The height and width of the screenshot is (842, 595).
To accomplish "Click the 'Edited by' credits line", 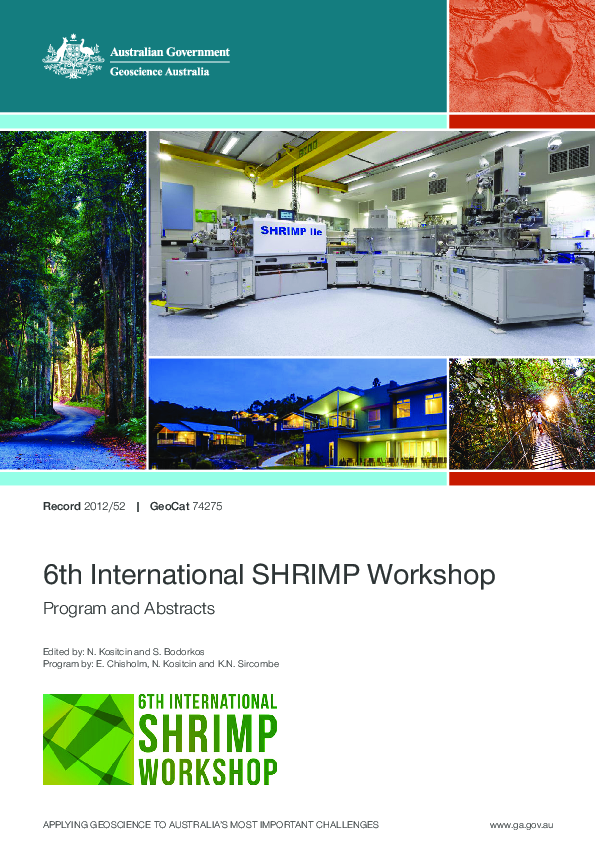I will coord(124,651).
